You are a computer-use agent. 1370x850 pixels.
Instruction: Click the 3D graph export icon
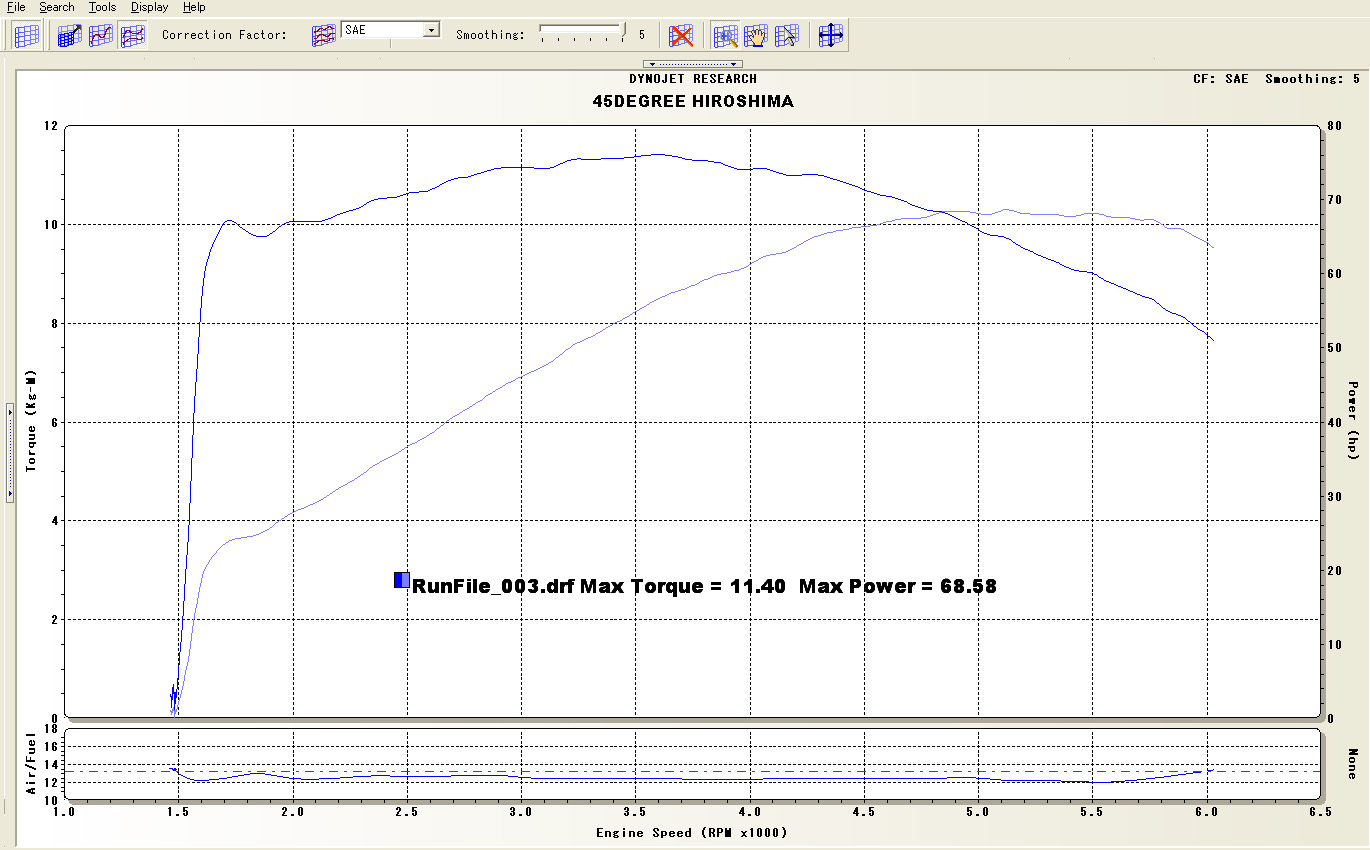click(x=69, y=35)
